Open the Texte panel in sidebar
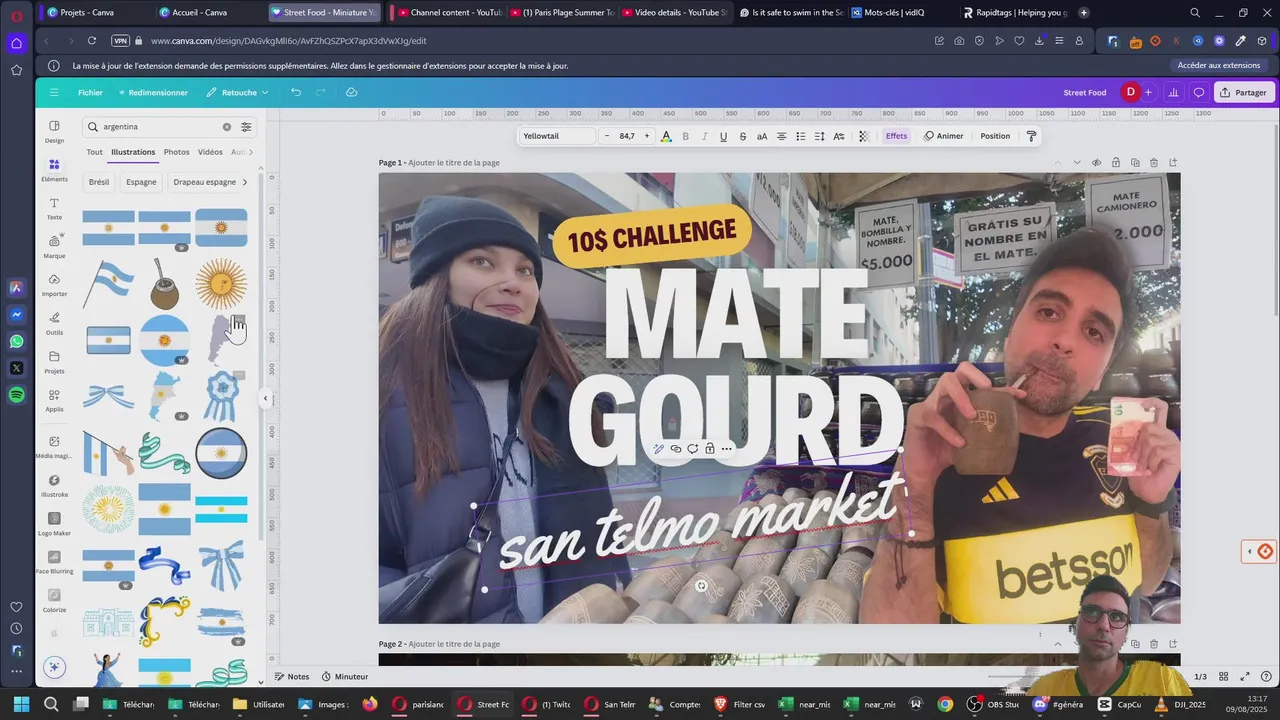 54,208
